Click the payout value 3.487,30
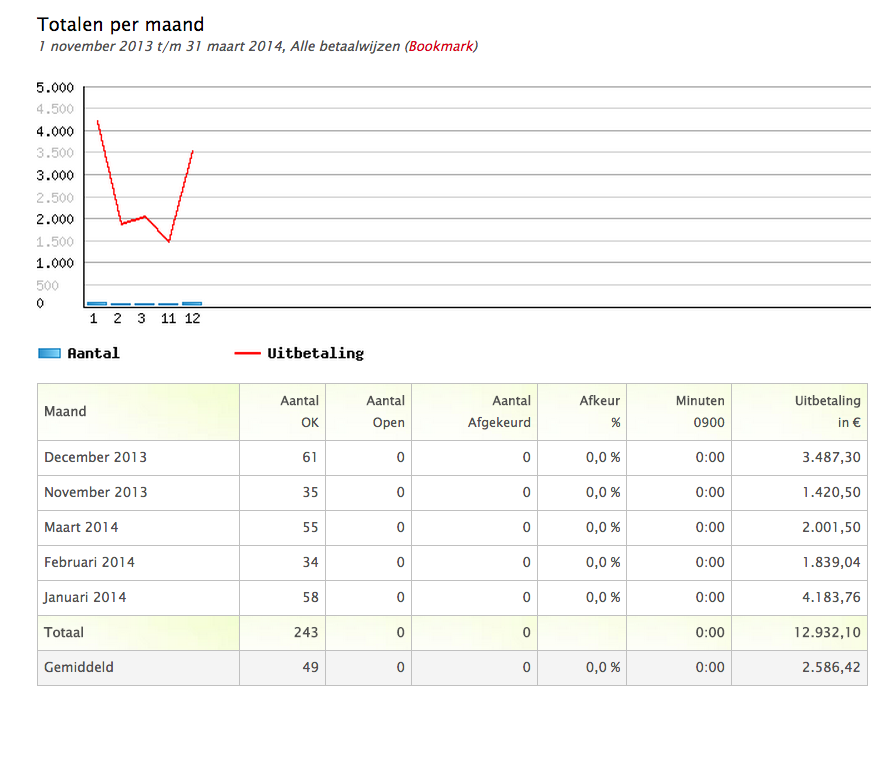This screenshot has width=886, height=777. click(x=831, y=457)
